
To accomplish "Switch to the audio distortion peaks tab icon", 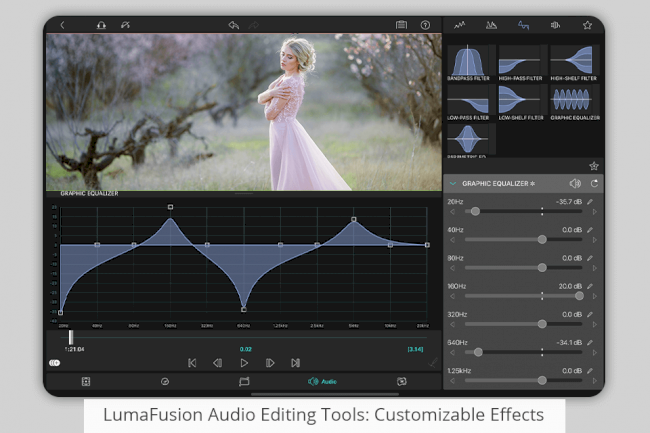I will [491, 25].
